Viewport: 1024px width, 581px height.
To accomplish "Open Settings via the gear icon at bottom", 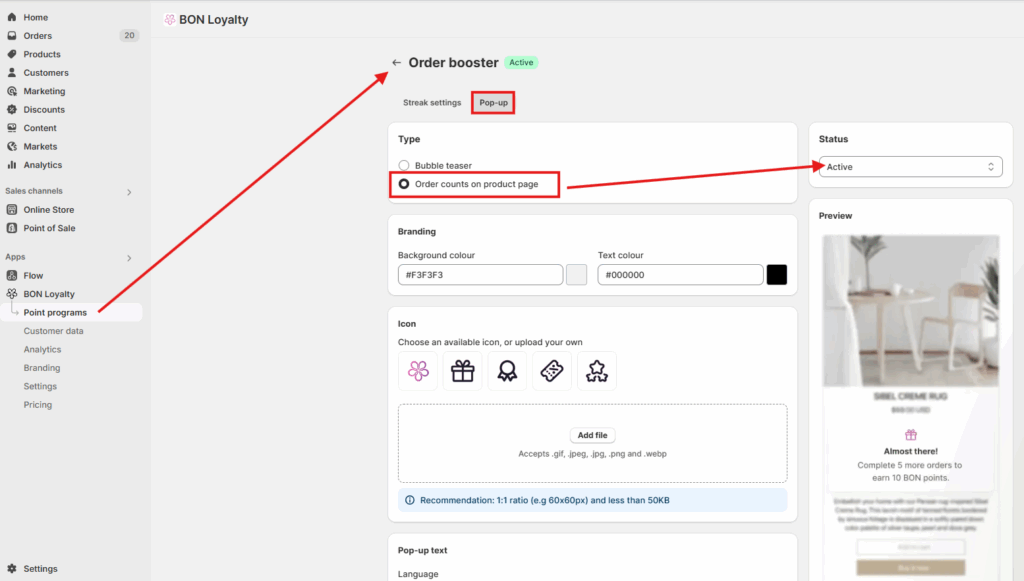I will (x=12, y=569).
